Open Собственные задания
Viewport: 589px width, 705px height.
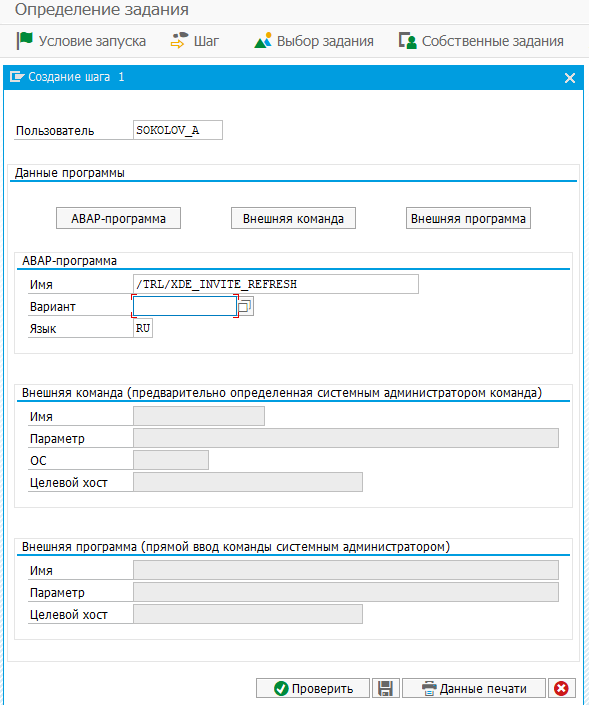coord(481,41)
